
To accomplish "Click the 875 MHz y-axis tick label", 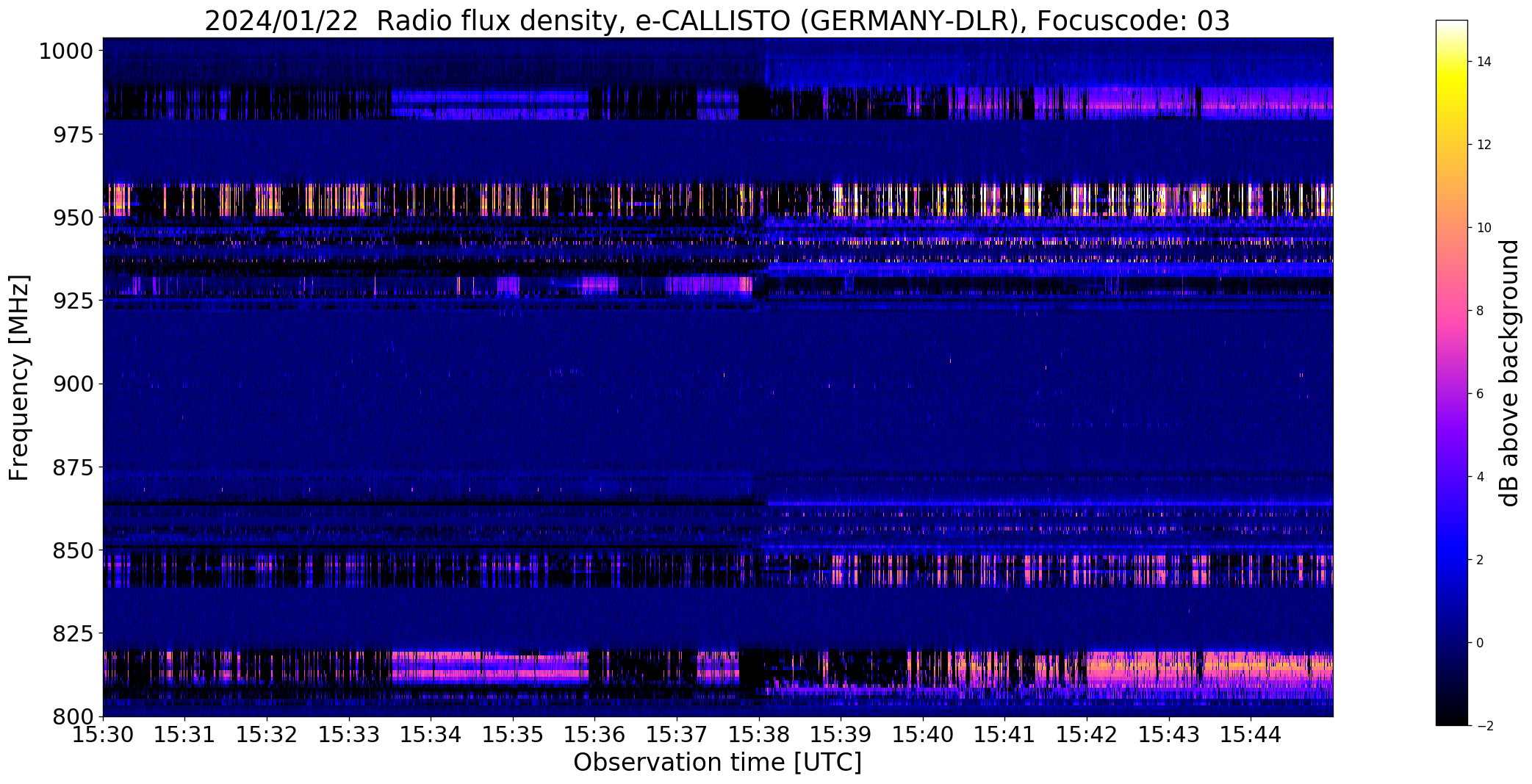I will (73, 467).
